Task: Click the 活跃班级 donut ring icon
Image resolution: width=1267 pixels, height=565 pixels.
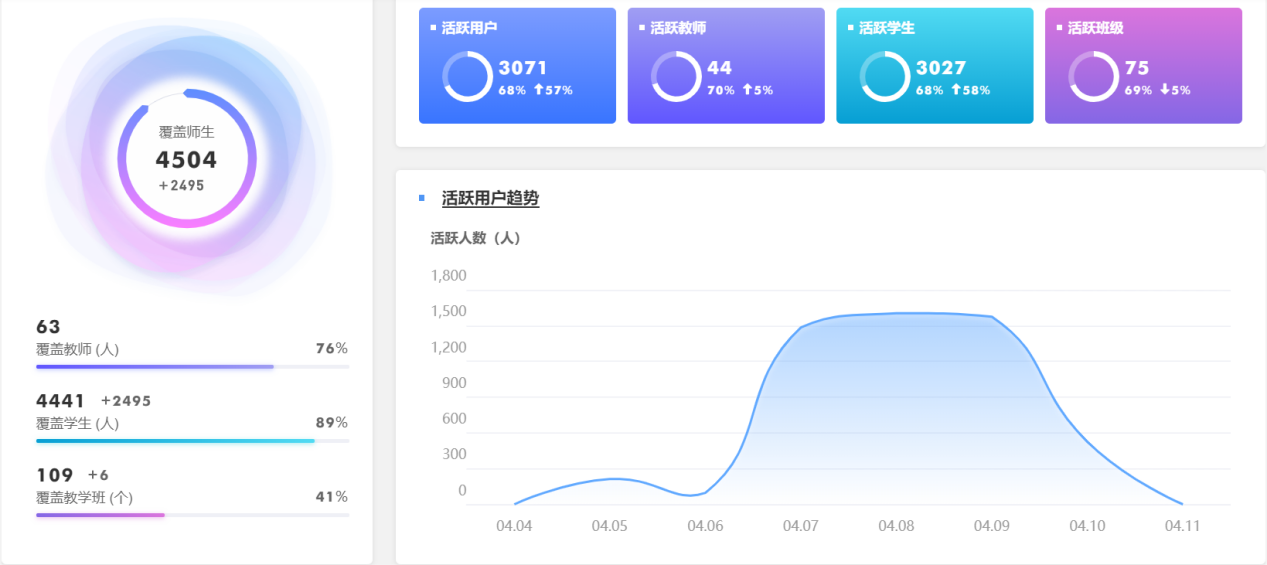Action: 1093,77
